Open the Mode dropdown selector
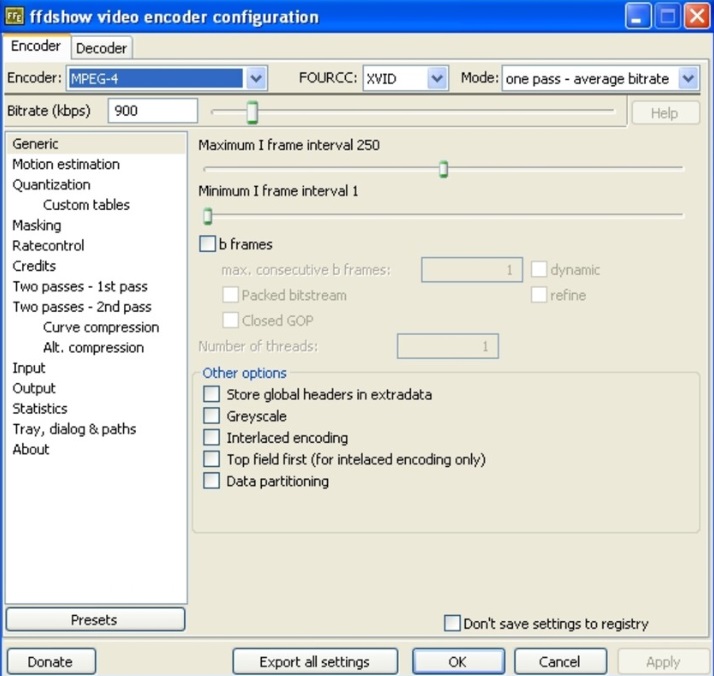Screen dimensions: 714x676 click(688, 79)
